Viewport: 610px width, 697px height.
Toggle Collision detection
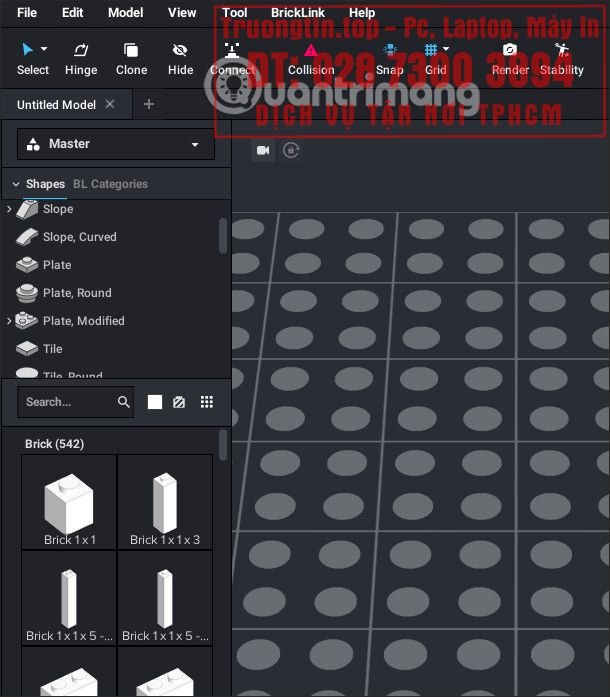pos(311,58)
